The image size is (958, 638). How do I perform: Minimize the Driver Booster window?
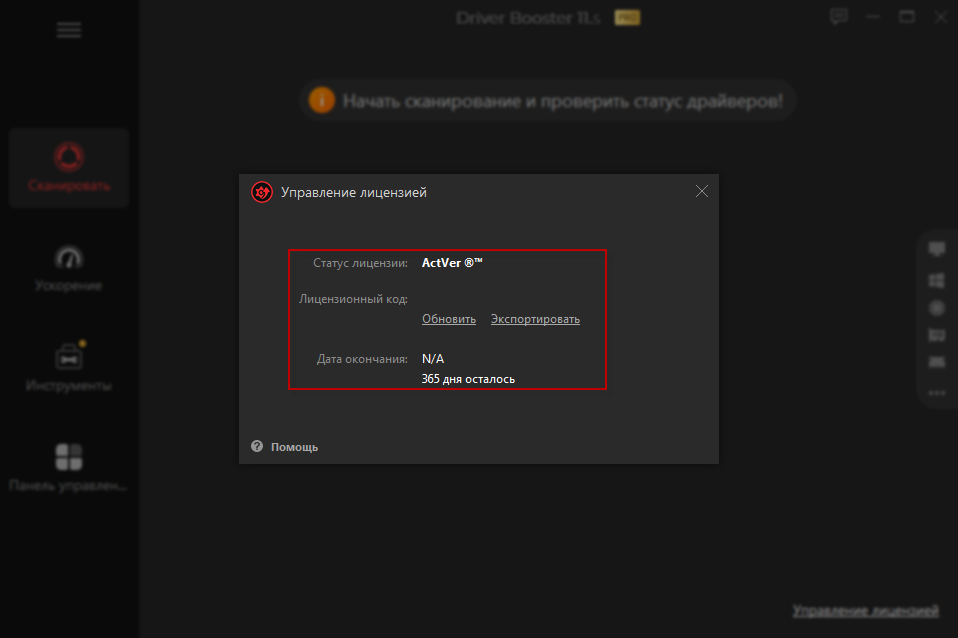point(873,17)
